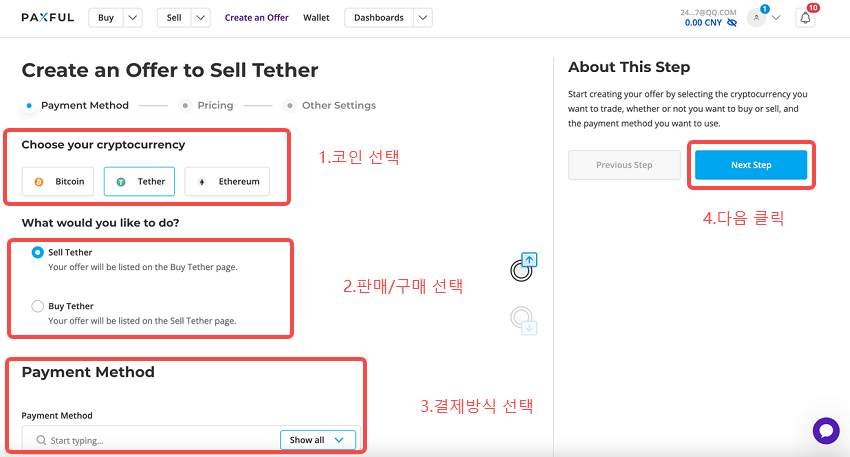The width and height of the screenshot is (850, 457).
Task: Expand the Sell dropdown arrow
Action: click(x=201, y=18)
